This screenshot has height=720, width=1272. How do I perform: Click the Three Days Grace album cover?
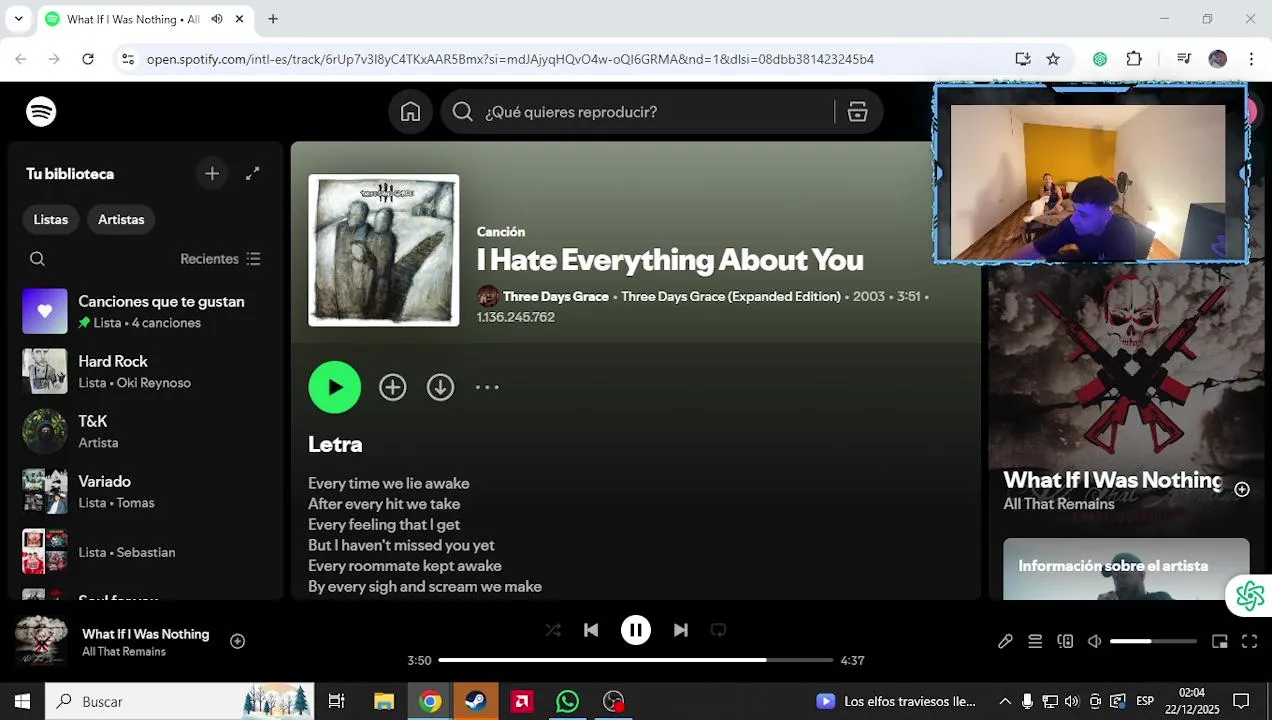pyautogui.click(x=384, y=250)
